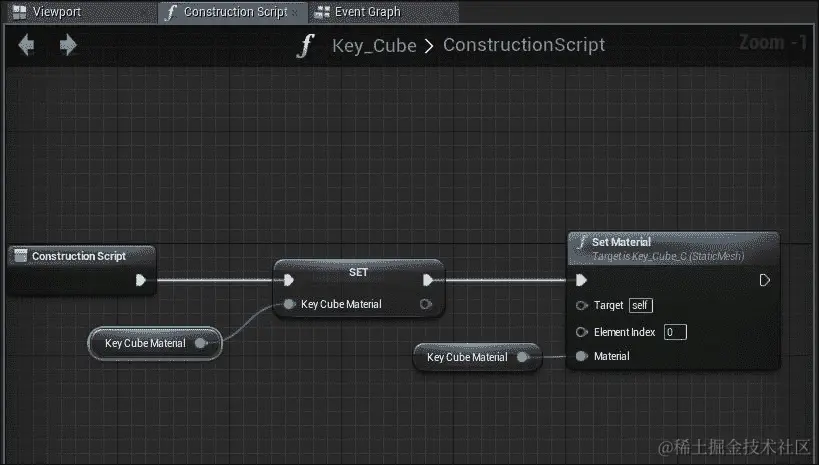Click the Target input pin

[581, 305]
